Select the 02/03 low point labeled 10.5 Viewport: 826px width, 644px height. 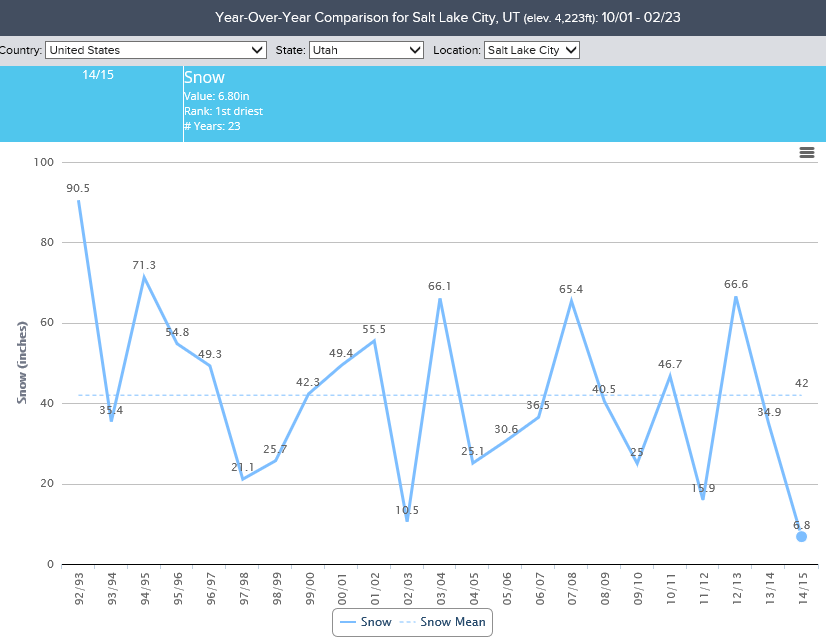pos(407,521)
